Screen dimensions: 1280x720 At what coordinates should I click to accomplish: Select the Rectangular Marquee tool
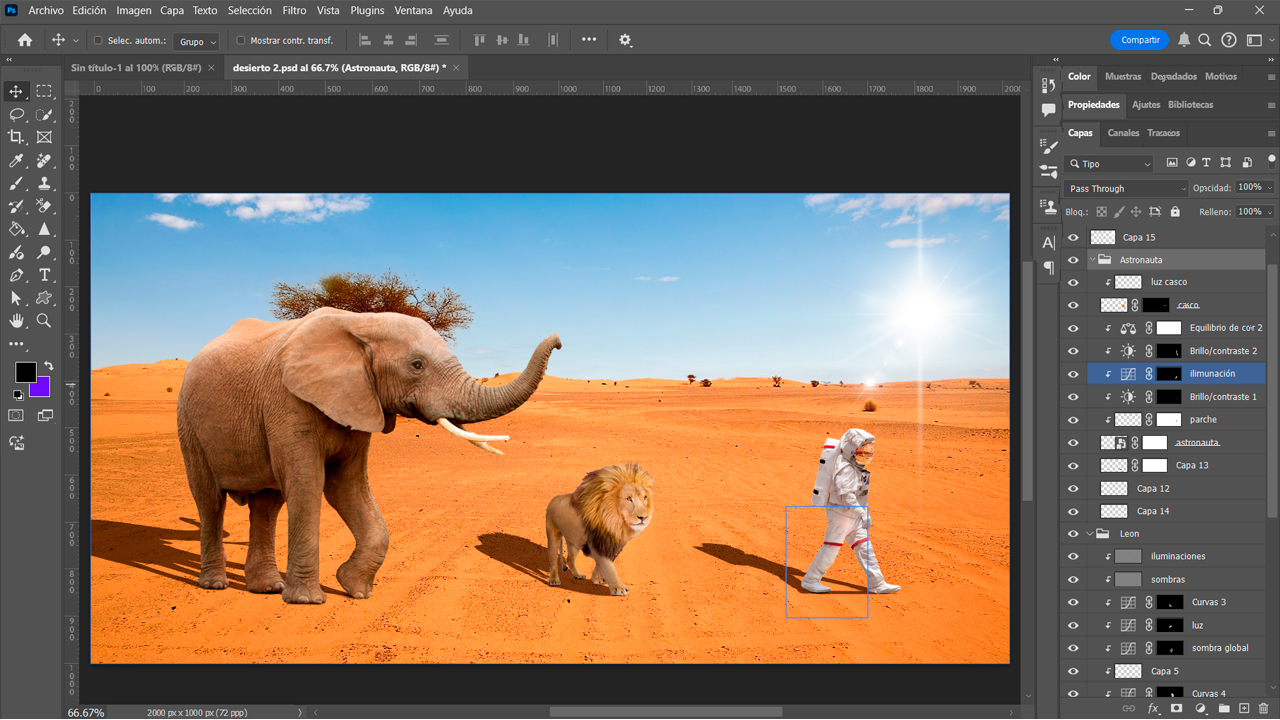click(44, 92)
